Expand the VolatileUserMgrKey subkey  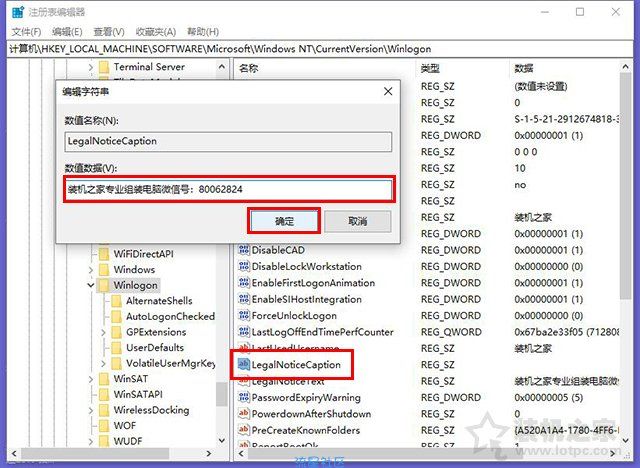[103, 363]
